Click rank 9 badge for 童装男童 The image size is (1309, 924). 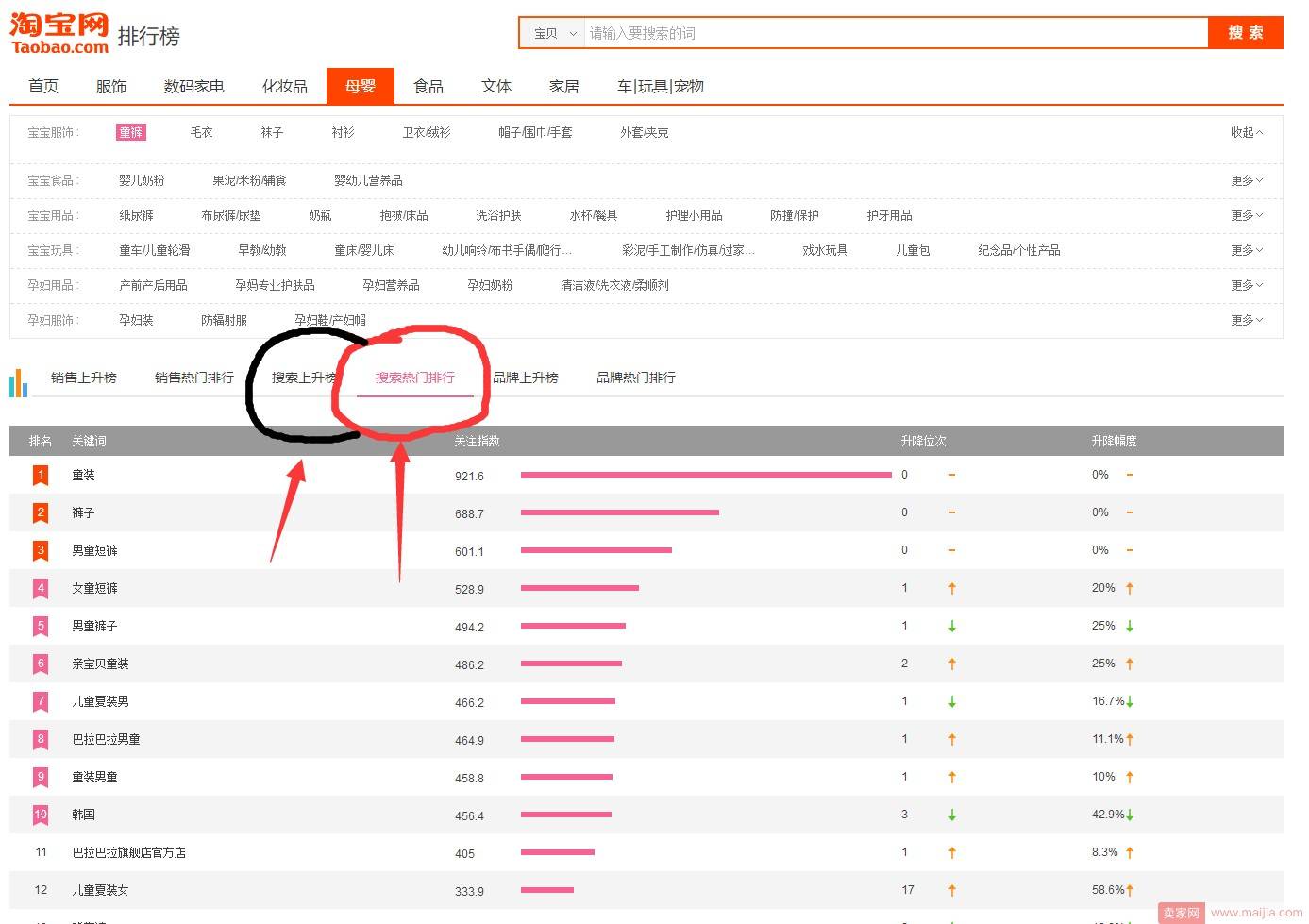pyautogui.click(x=41, y=778)
